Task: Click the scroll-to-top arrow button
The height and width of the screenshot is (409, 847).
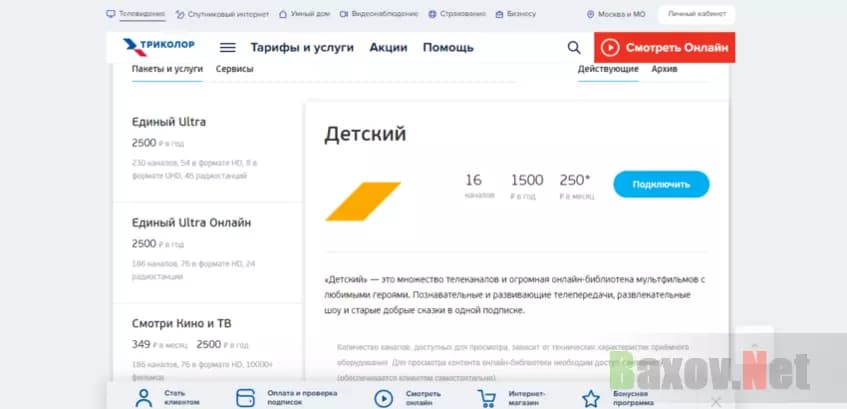Action: click(755, 345)
